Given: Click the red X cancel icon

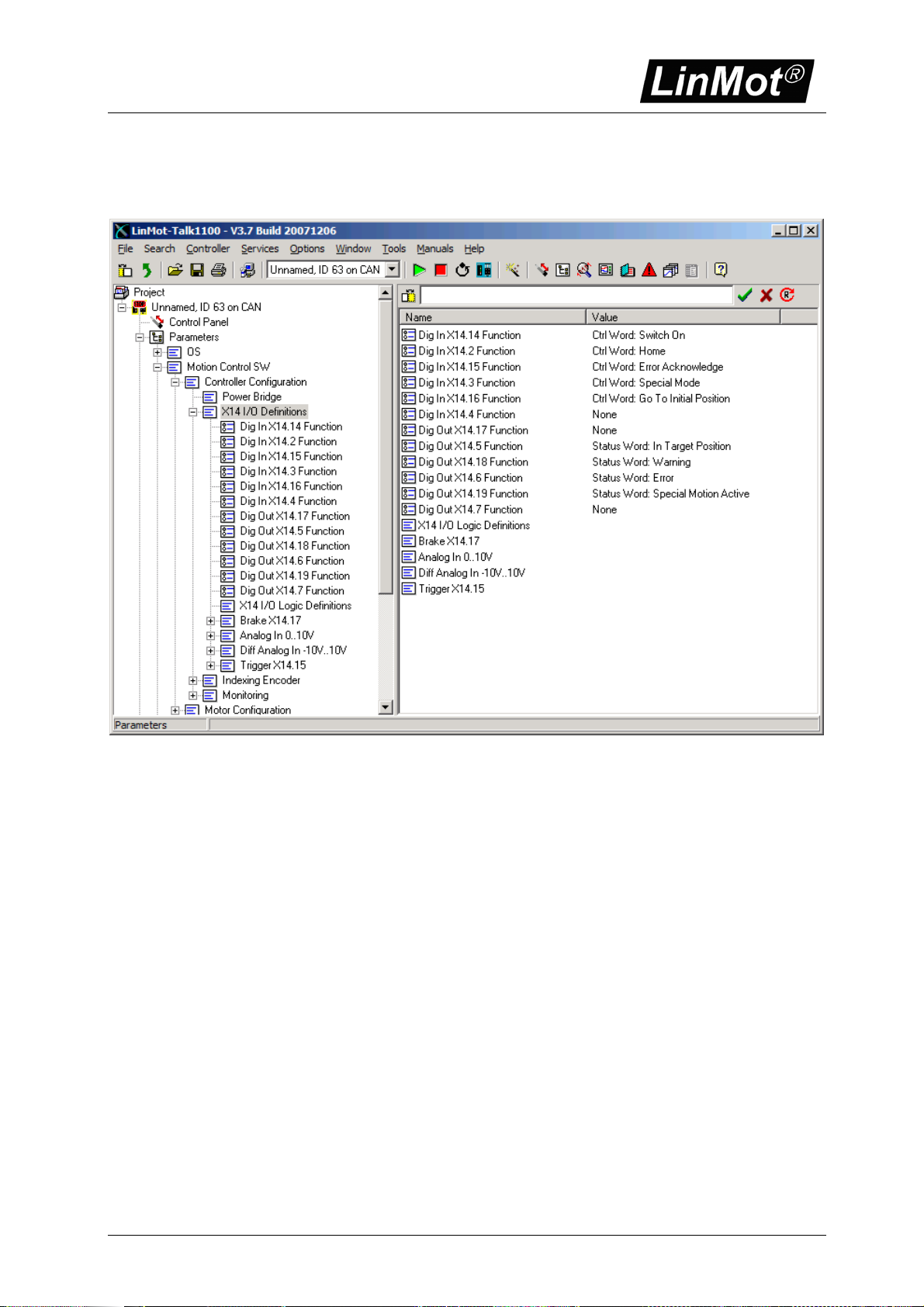Looking at the screenshot, I should (x=767, y=295).
